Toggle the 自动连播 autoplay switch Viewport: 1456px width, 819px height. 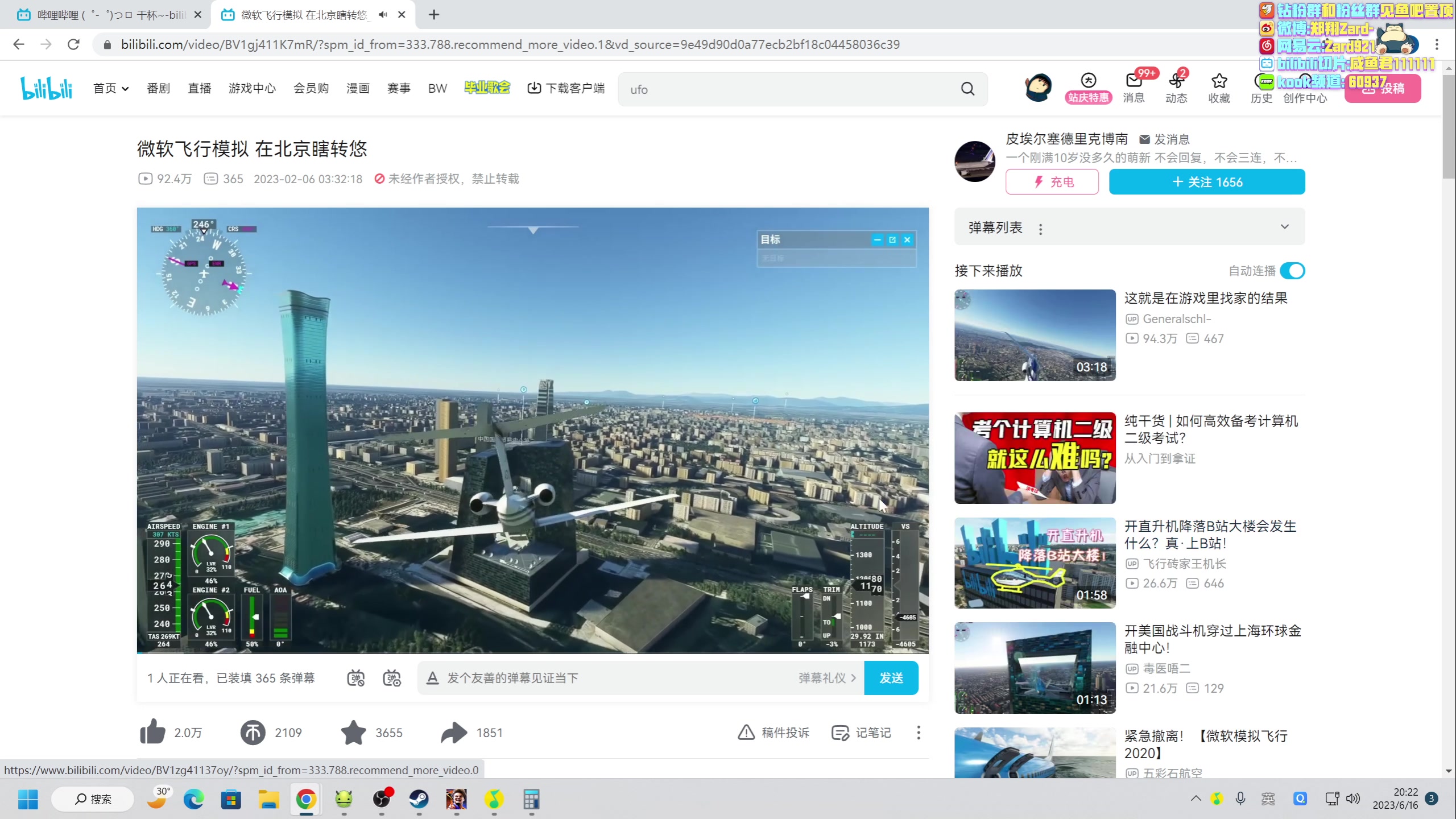[1292, 271]
